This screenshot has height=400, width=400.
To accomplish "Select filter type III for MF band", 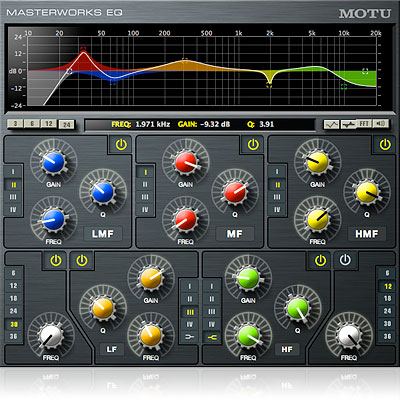I will point(145,197).
